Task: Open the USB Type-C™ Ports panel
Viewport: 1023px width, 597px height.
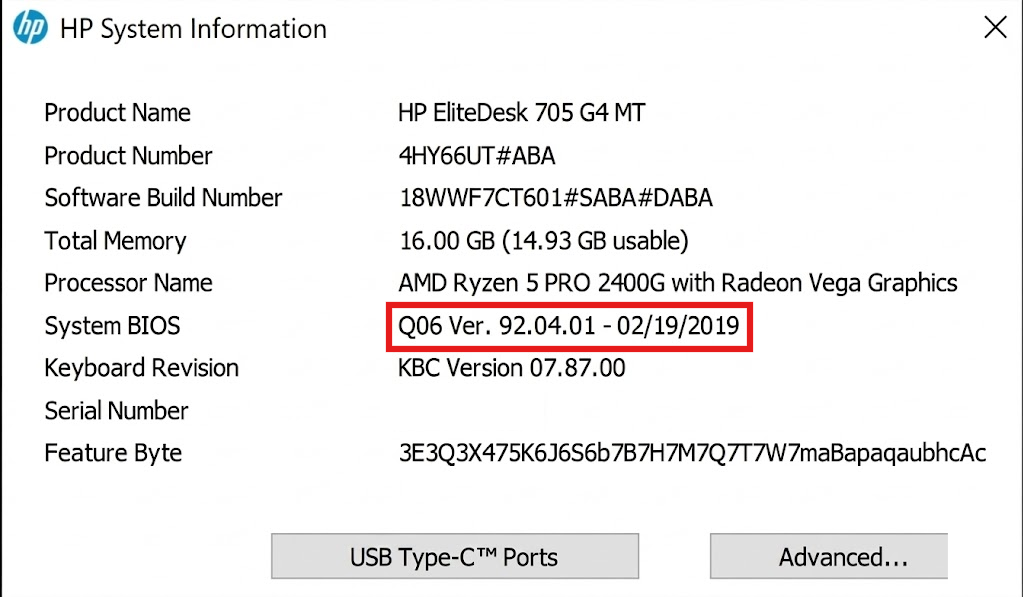Action: 454,556
